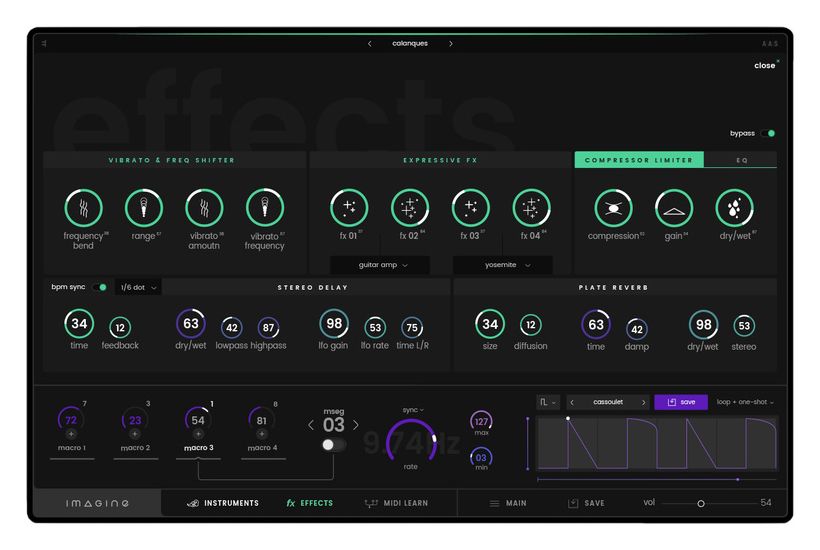Open the yosemite effect dropdown
The width and height of the screenshot is (820, 550).
tap(503, 265)
